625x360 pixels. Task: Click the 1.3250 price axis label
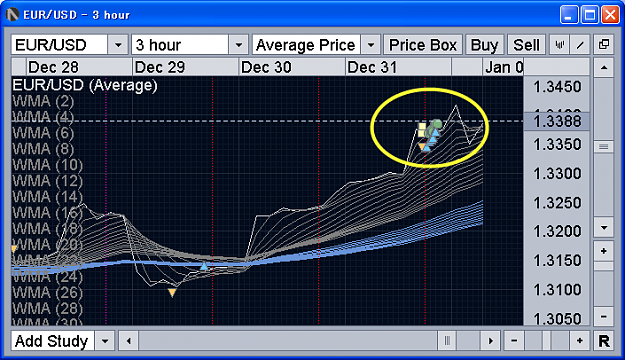point(557,203)
